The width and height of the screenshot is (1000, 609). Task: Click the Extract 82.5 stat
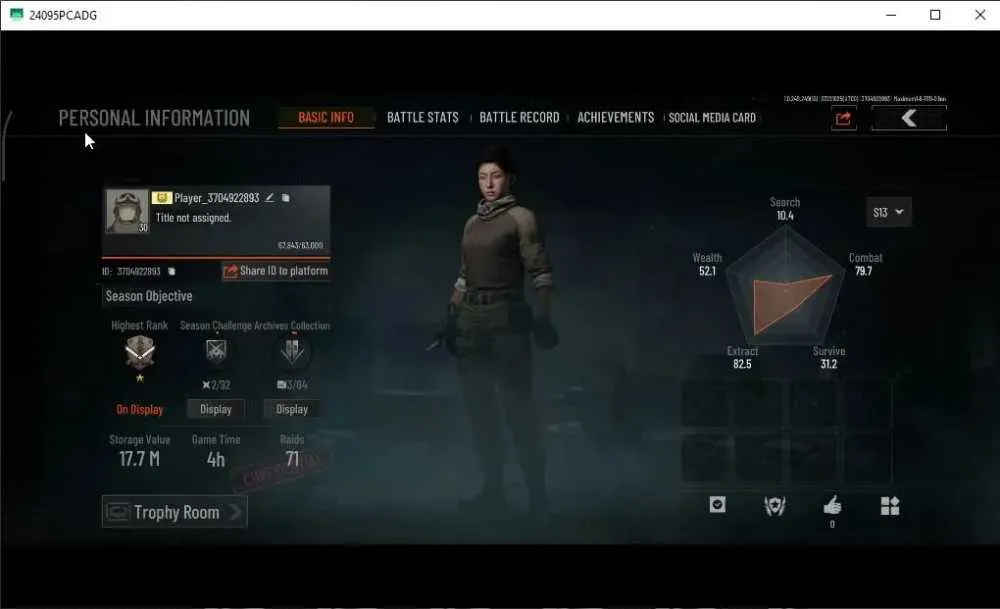(742, 358)
